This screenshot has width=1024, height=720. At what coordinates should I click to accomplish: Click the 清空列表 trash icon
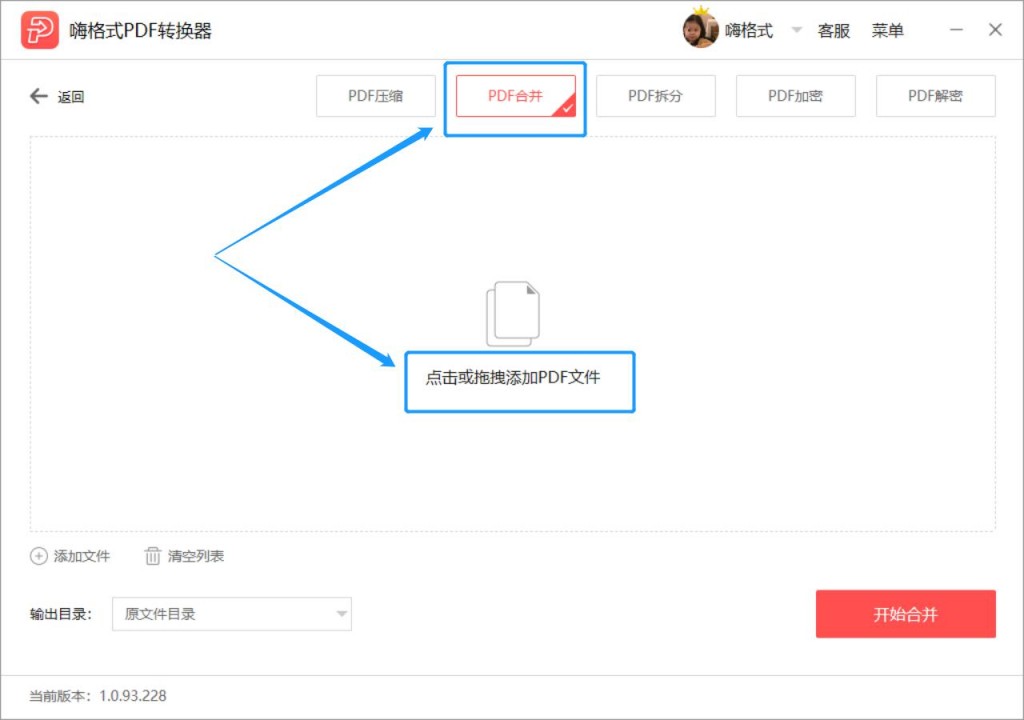coord(152,556)
